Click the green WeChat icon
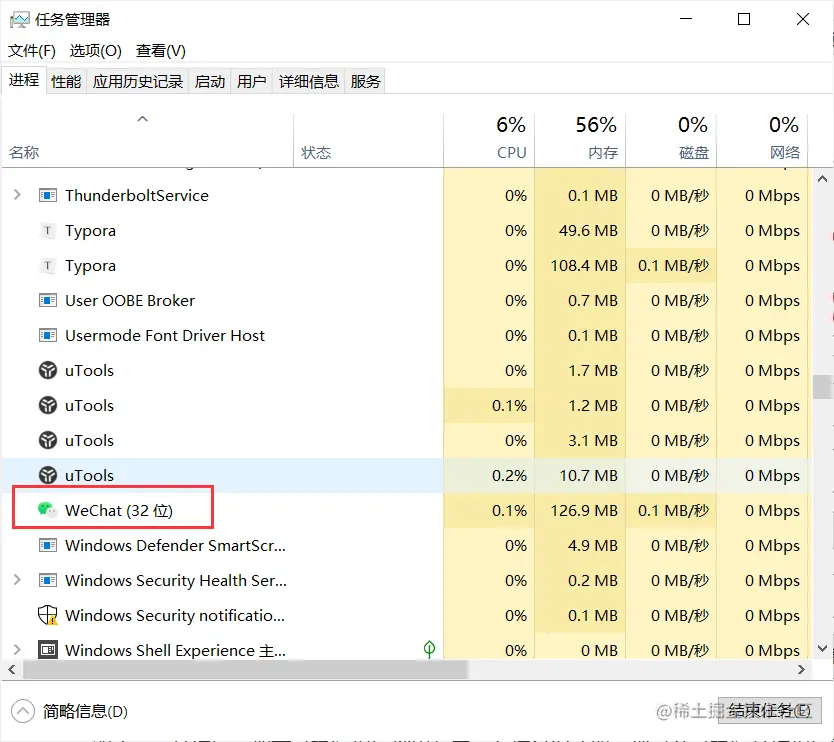Screen dimensions: 834x742 click(x=47, y=510)
